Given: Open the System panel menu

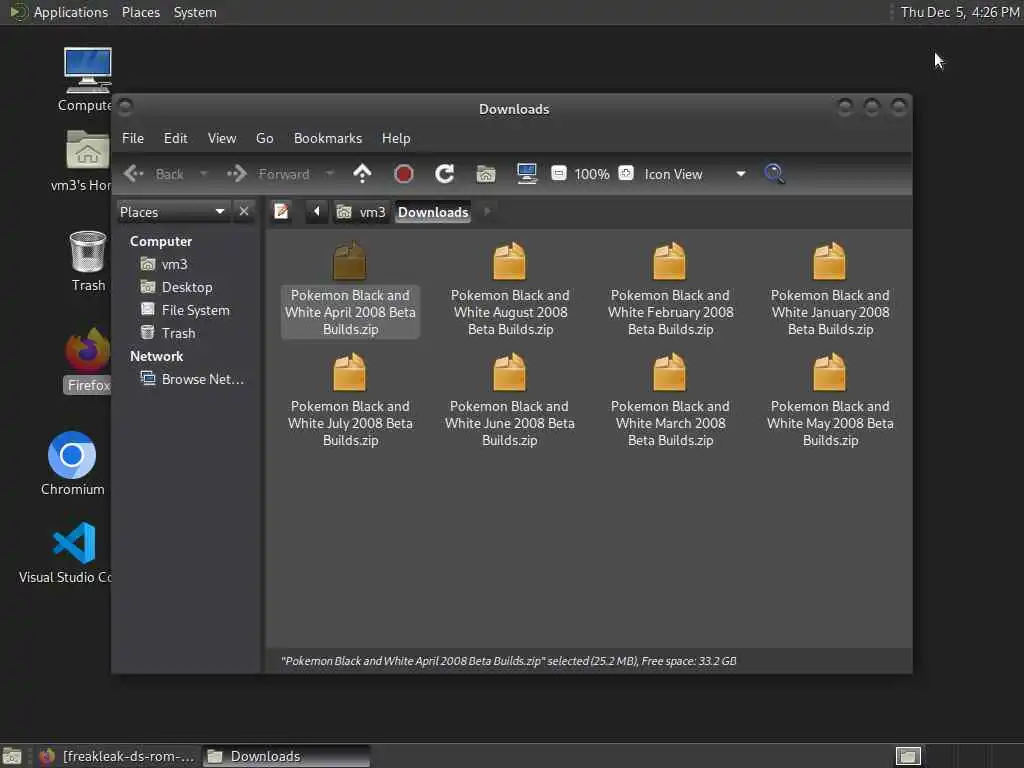Looking at the screenshot, I should click(x=195, y=12).
